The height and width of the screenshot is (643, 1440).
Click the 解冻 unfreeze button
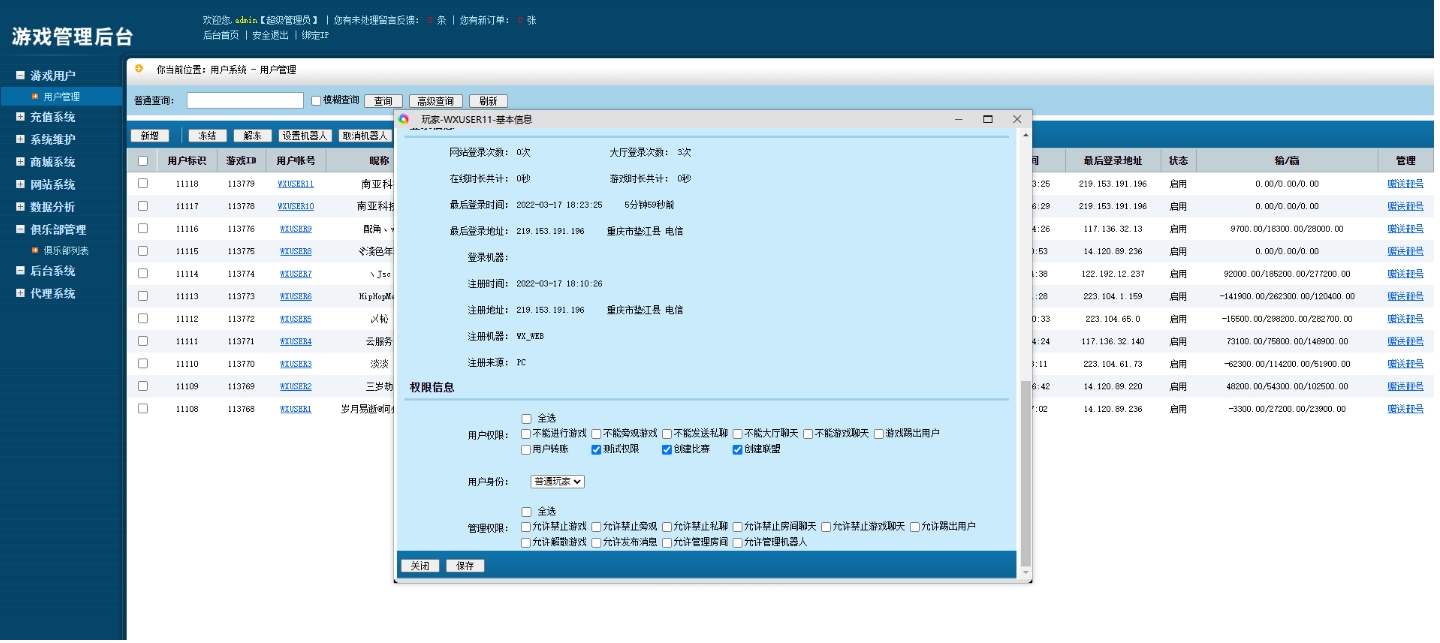(253, 136)
